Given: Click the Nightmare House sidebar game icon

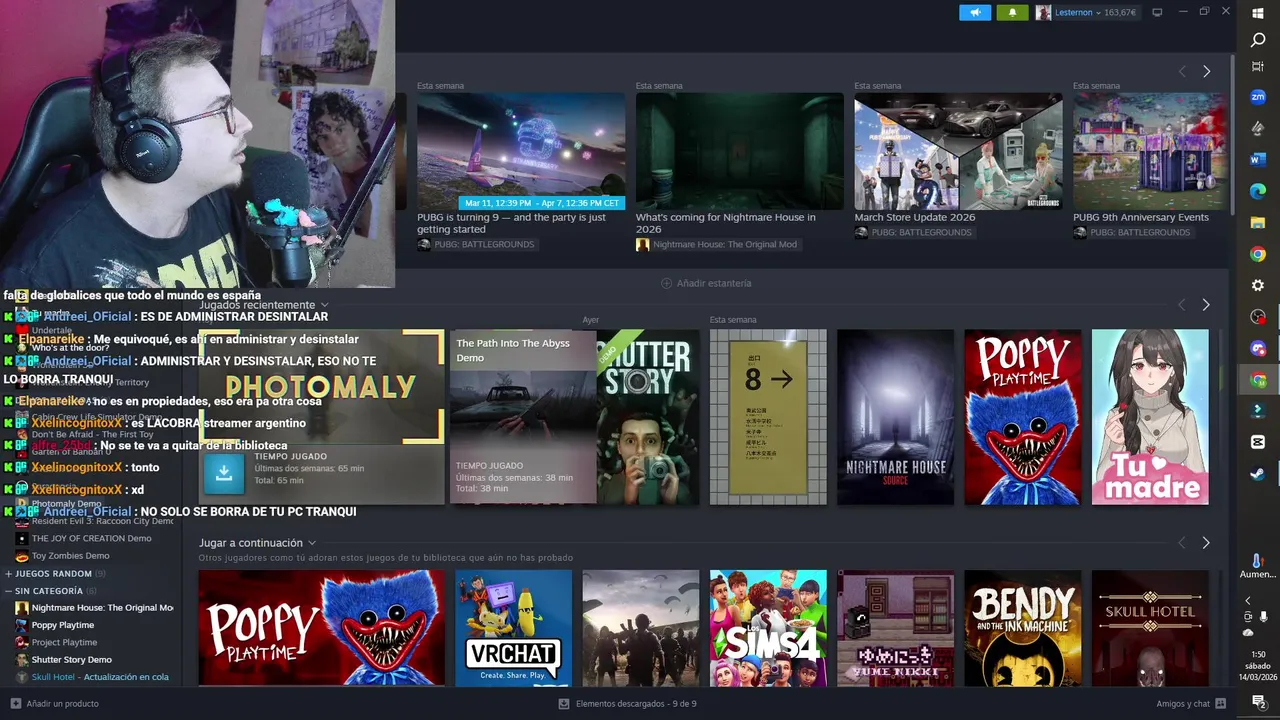Looking at the screenshot, I should click(22, 608).
